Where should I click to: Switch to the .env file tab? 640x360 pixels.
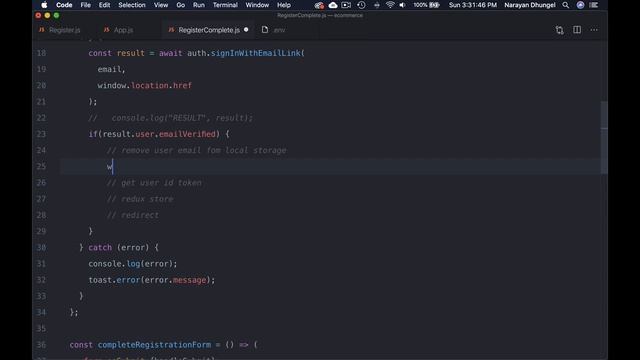(279, 30)
